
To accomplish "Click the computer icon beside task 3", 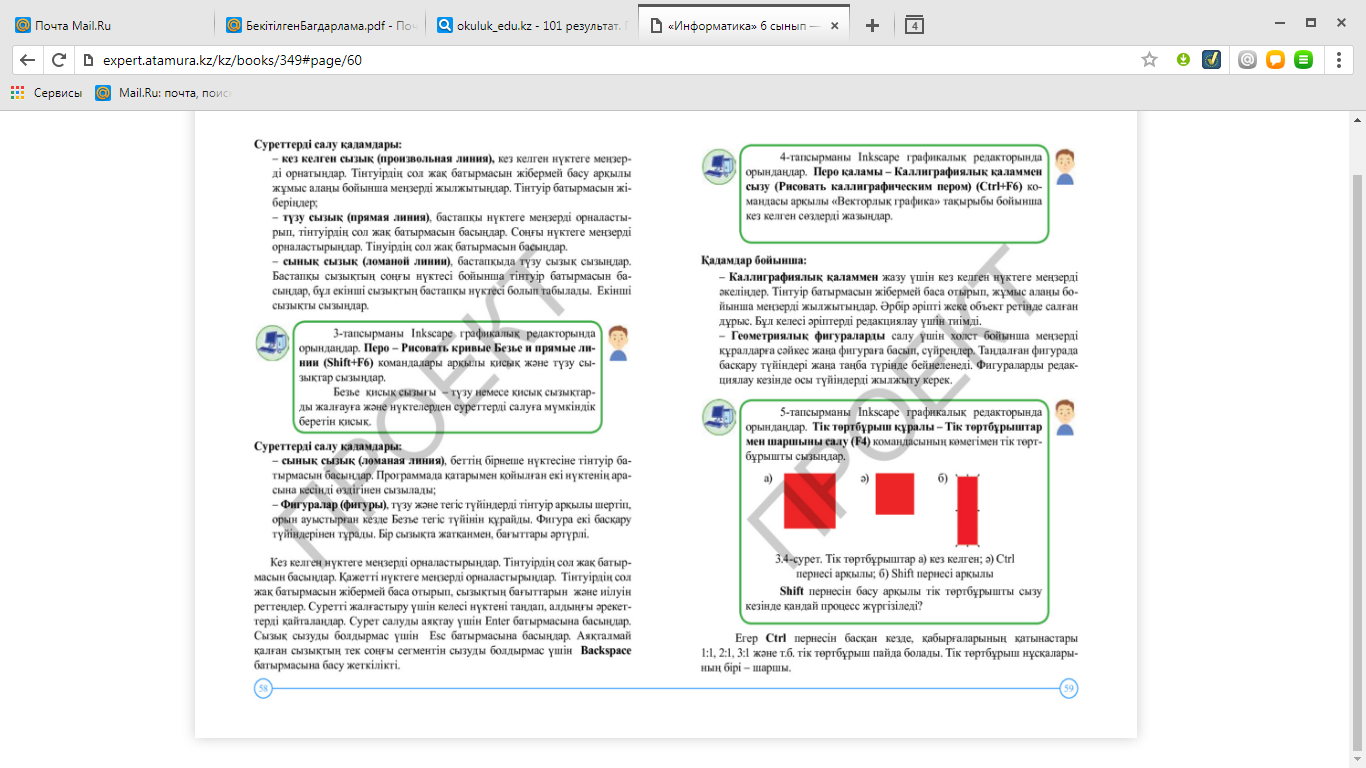I will coord(271,343).
